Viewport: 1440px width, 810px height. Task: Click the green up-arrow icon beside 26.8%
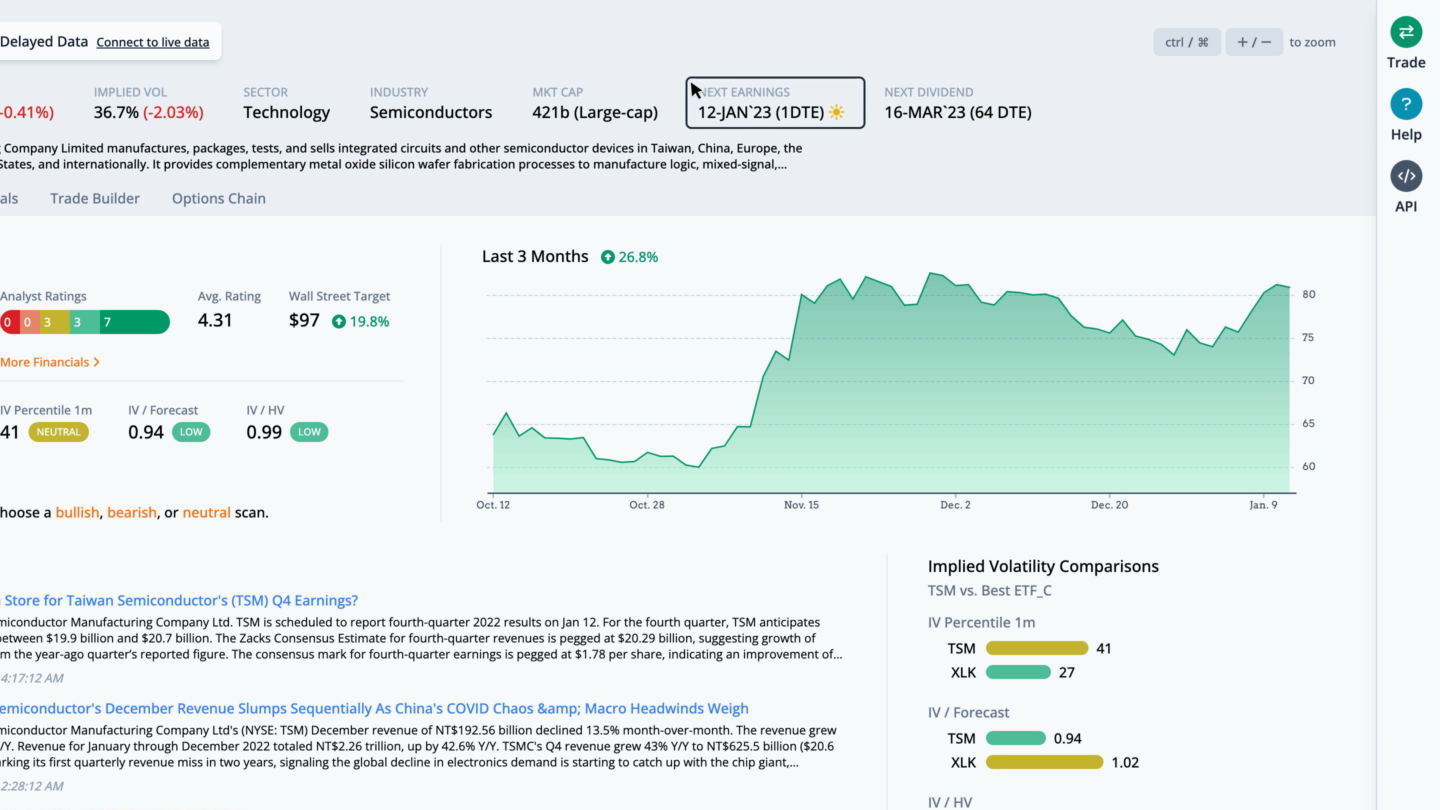coord(608,257)
